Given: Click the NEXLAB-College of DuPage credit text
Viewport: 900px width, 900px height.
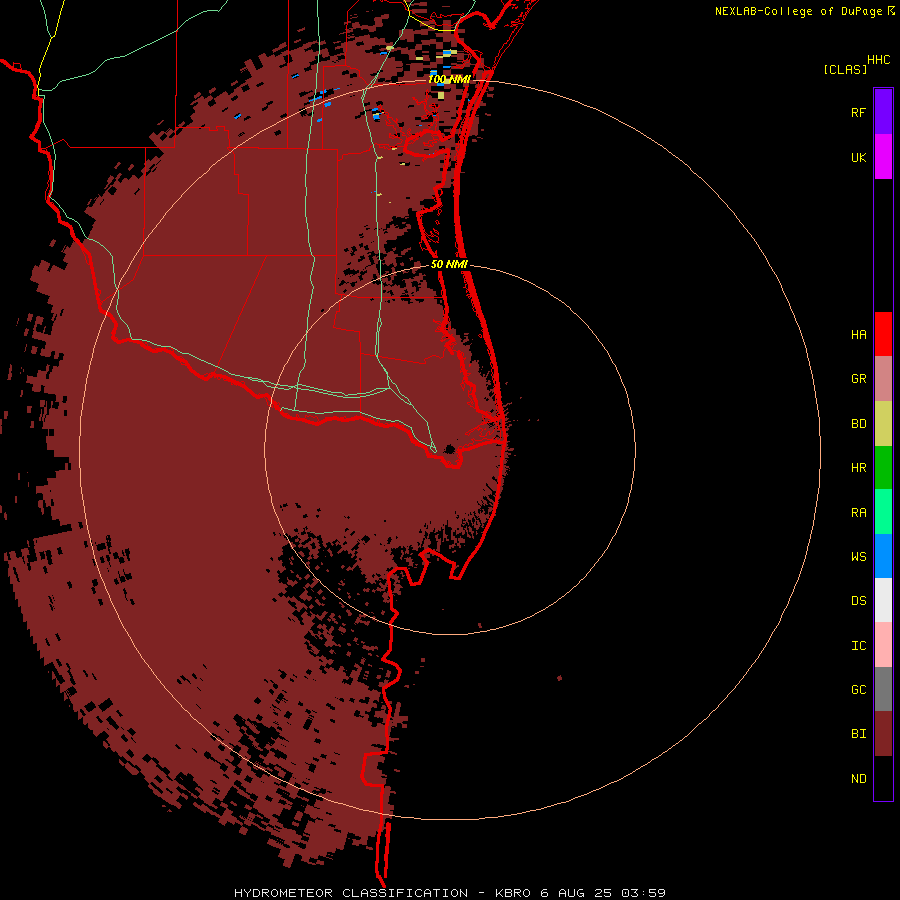Looking at the screenshot, I should click(798, 11).
